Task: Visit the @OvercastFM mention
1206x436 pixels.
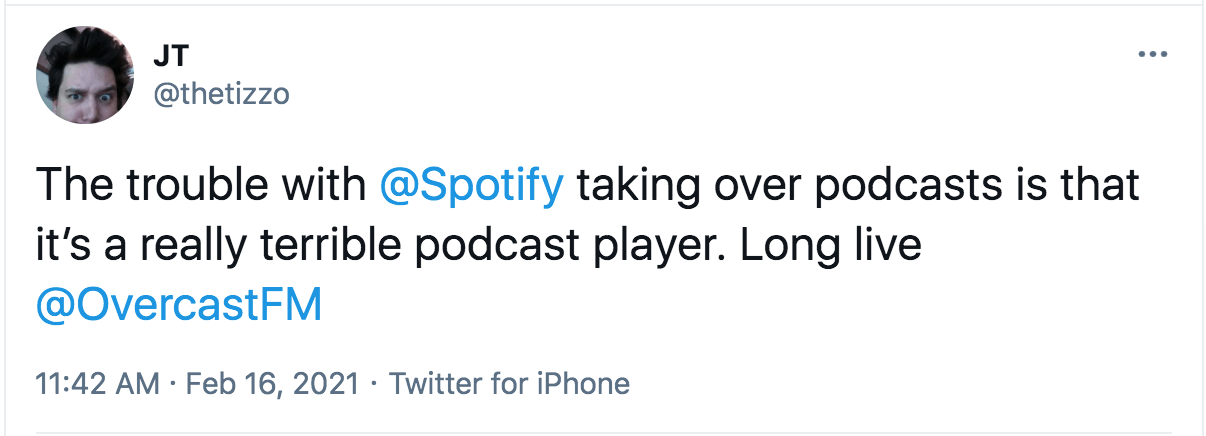Action: click(179, 305)
